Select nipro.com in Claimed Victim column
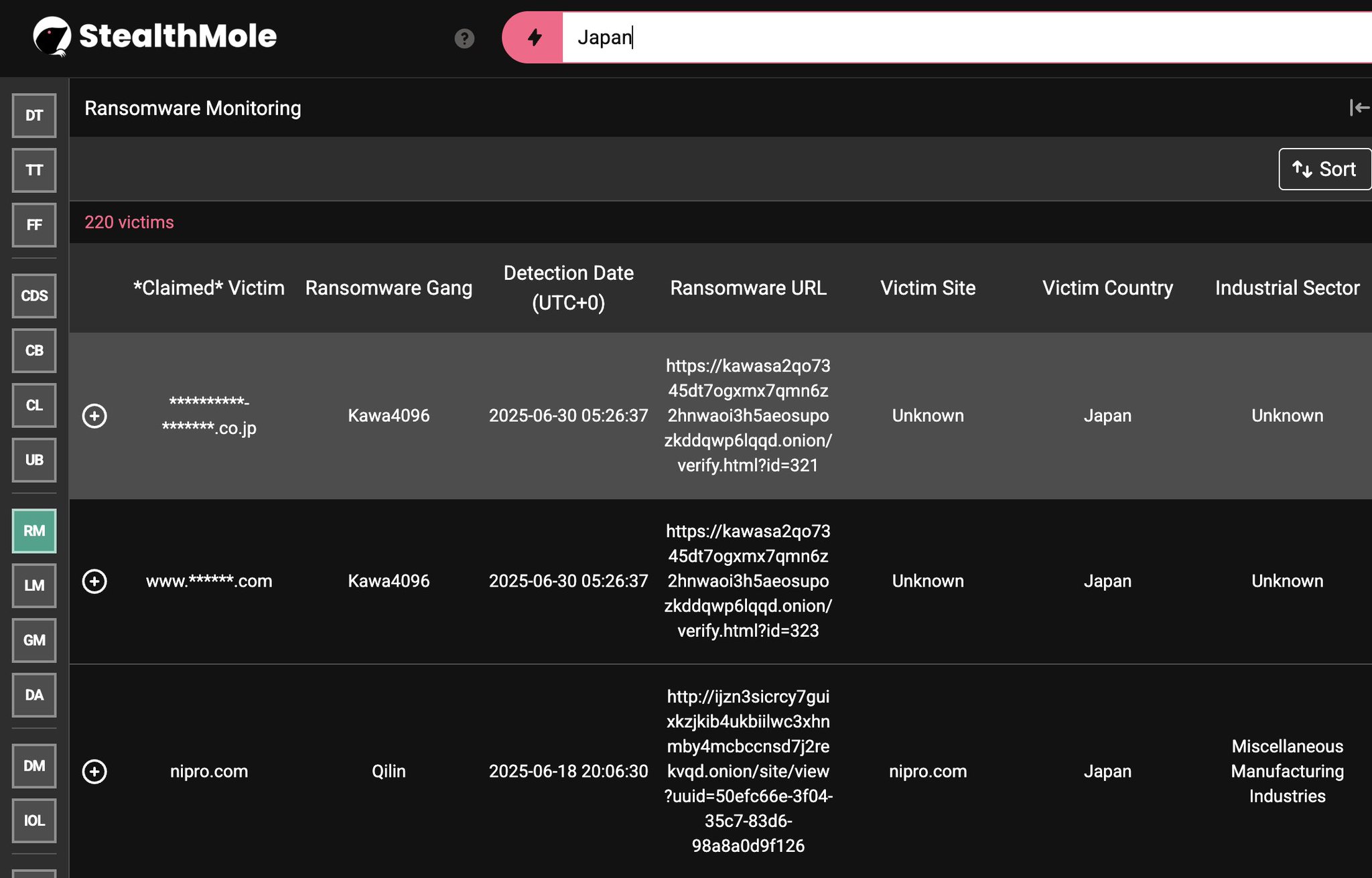 point(209,772)
